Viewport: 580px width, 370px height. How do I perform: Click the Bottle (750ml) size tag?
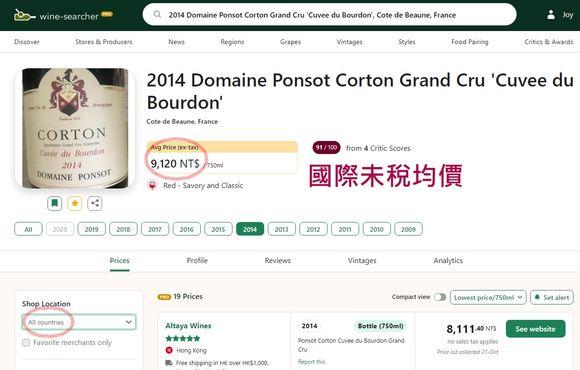pyautogui.click(x=381, y=326)
